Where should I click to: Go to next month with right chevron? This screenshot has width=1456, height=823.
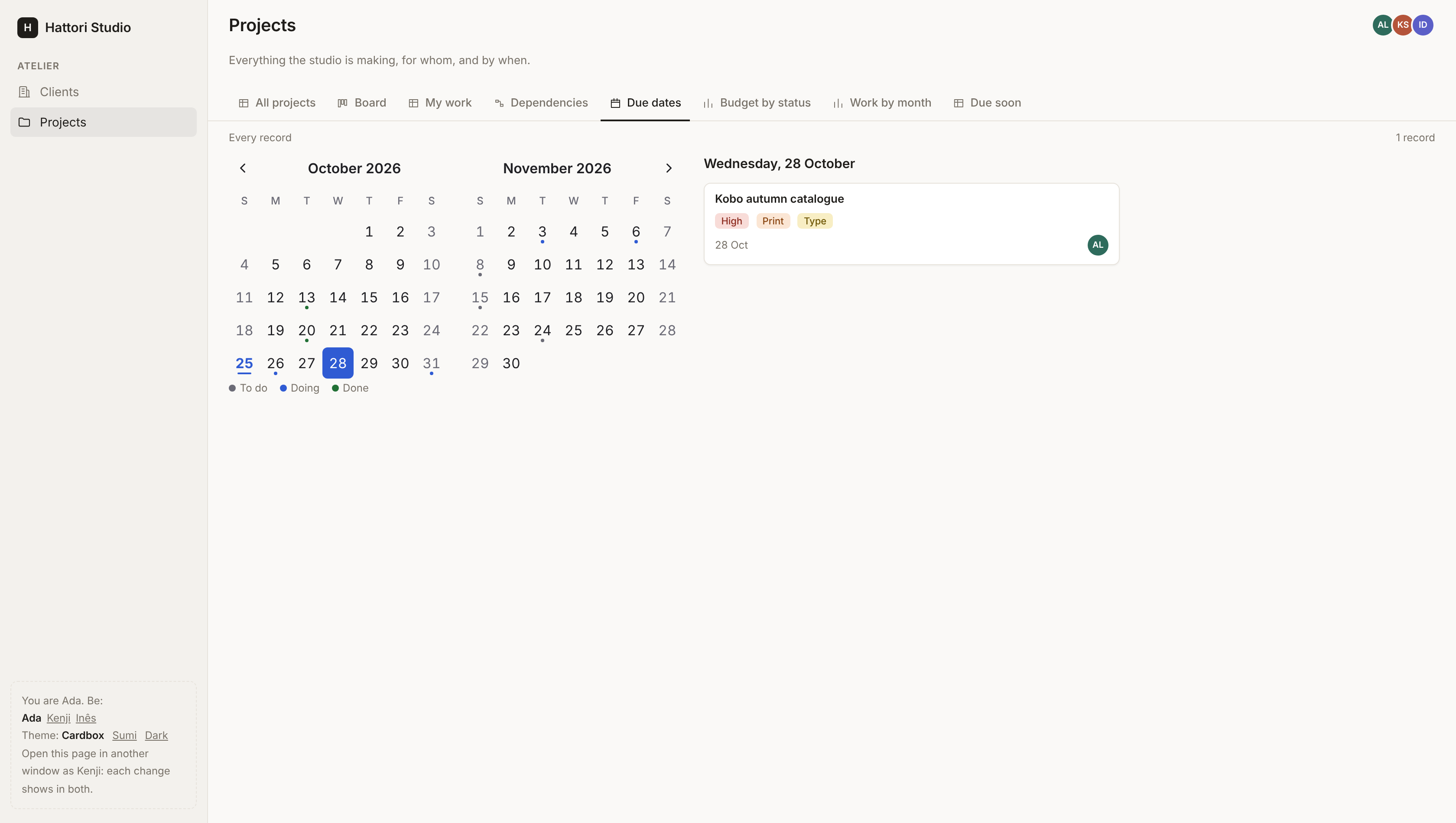pos(668,168)
